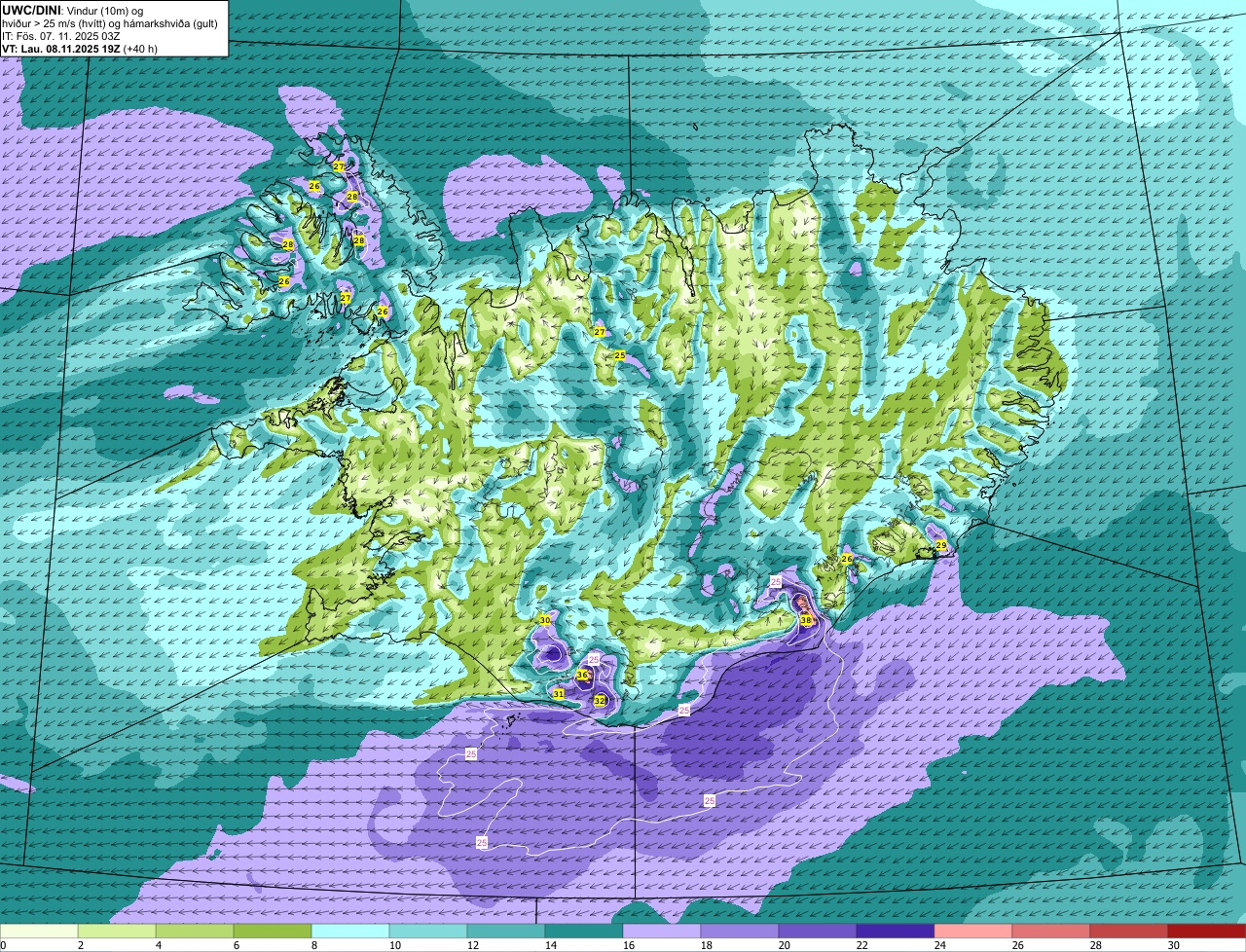This screenshot has width=1246, height=952.
Task: Select the legend scale value 8
Action: coord(313,945)
